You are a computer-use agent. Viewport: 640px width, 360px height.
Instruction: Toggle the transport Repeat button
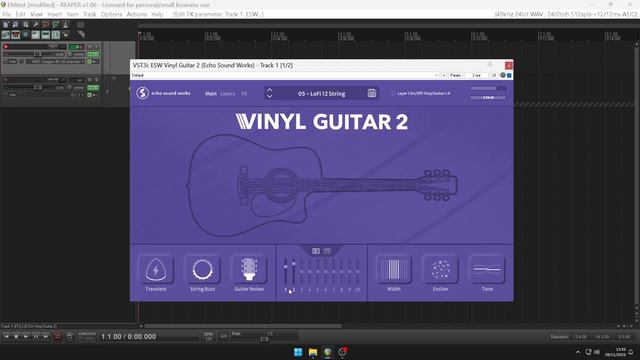69,336
